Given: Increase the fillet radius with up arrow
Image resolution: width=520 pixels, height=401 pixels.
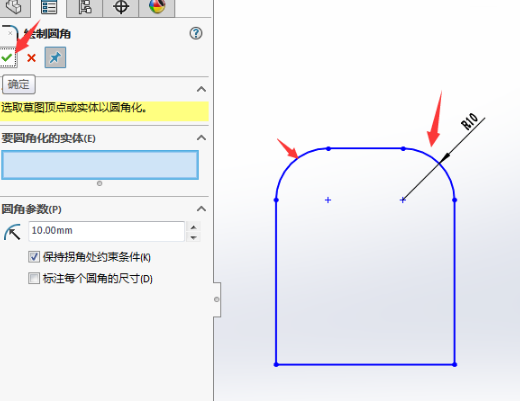Looking at the screenshot, I should (193, 227).
